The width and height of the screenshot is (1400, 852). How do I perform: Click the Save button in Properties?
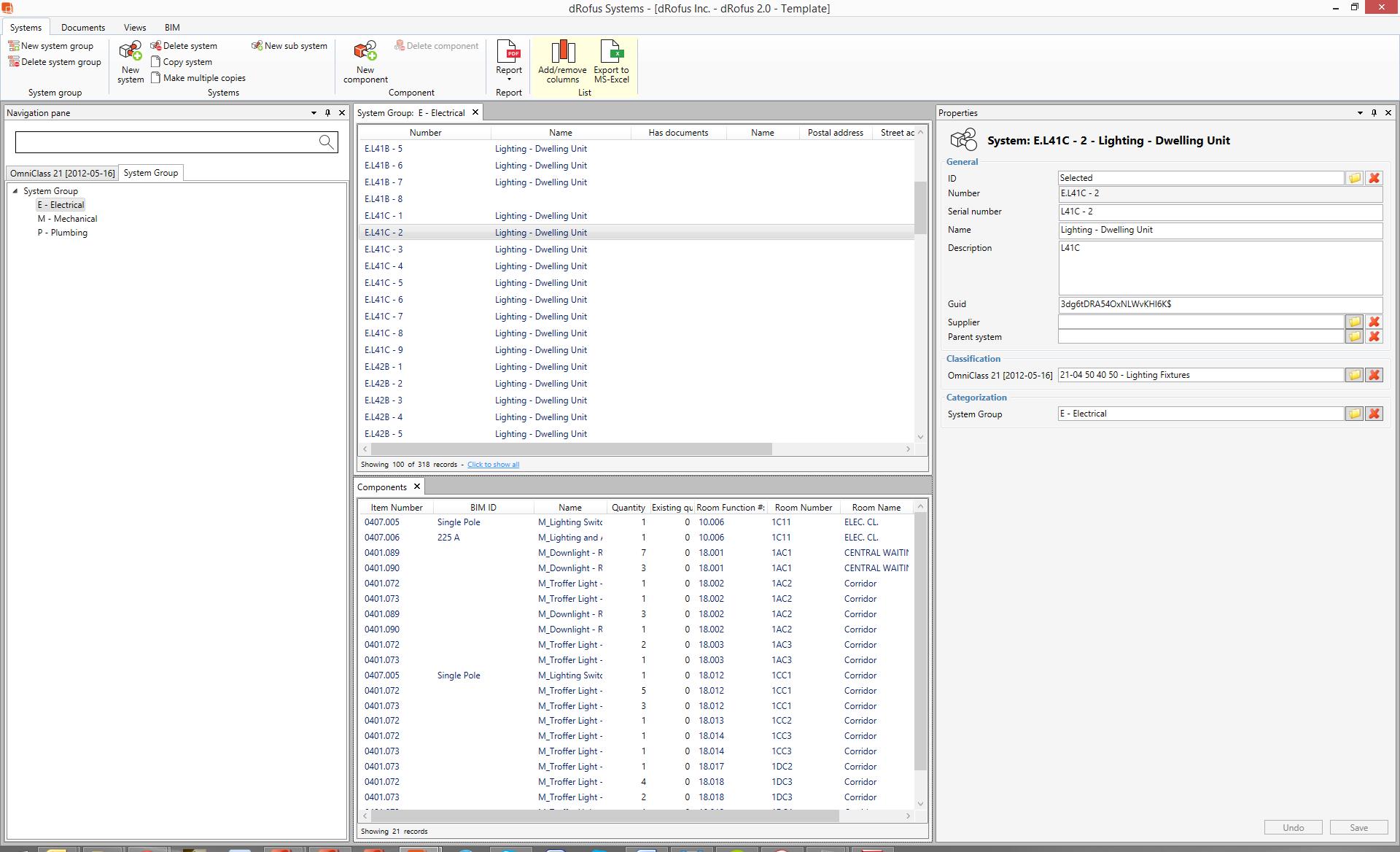pyautogui.click(x=1358, y=827)
